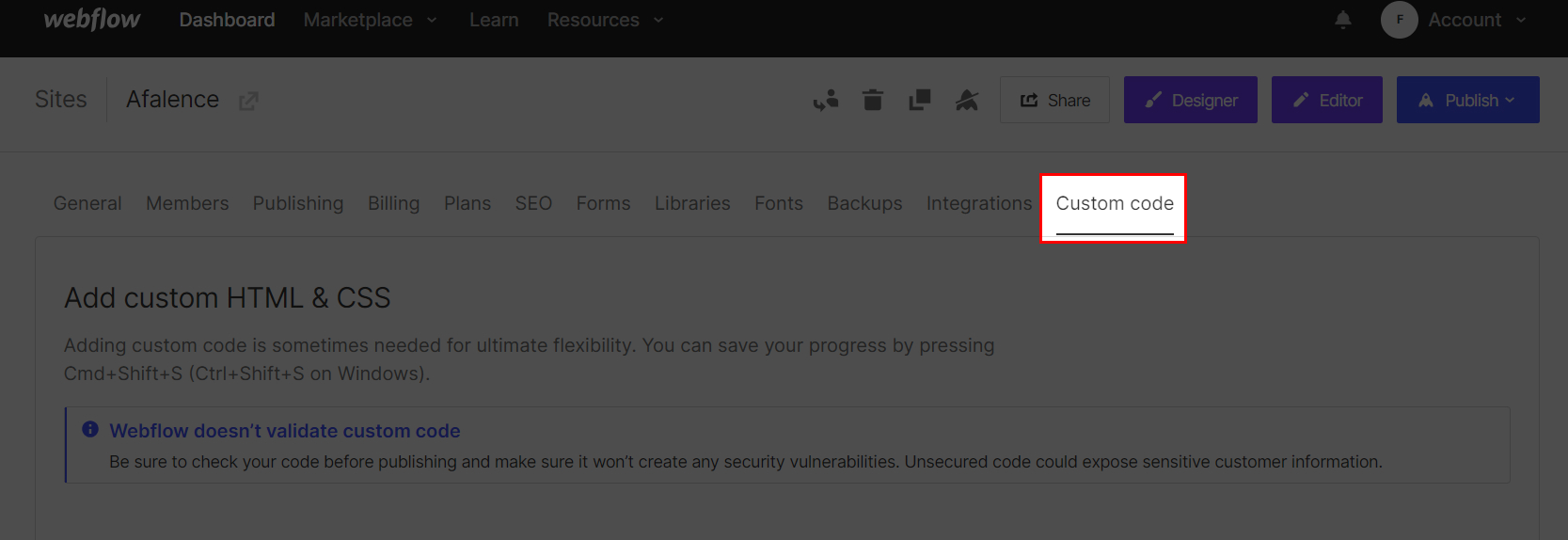Open the Billing tab
Screen dimensions: 1568x540
[394, 203]
